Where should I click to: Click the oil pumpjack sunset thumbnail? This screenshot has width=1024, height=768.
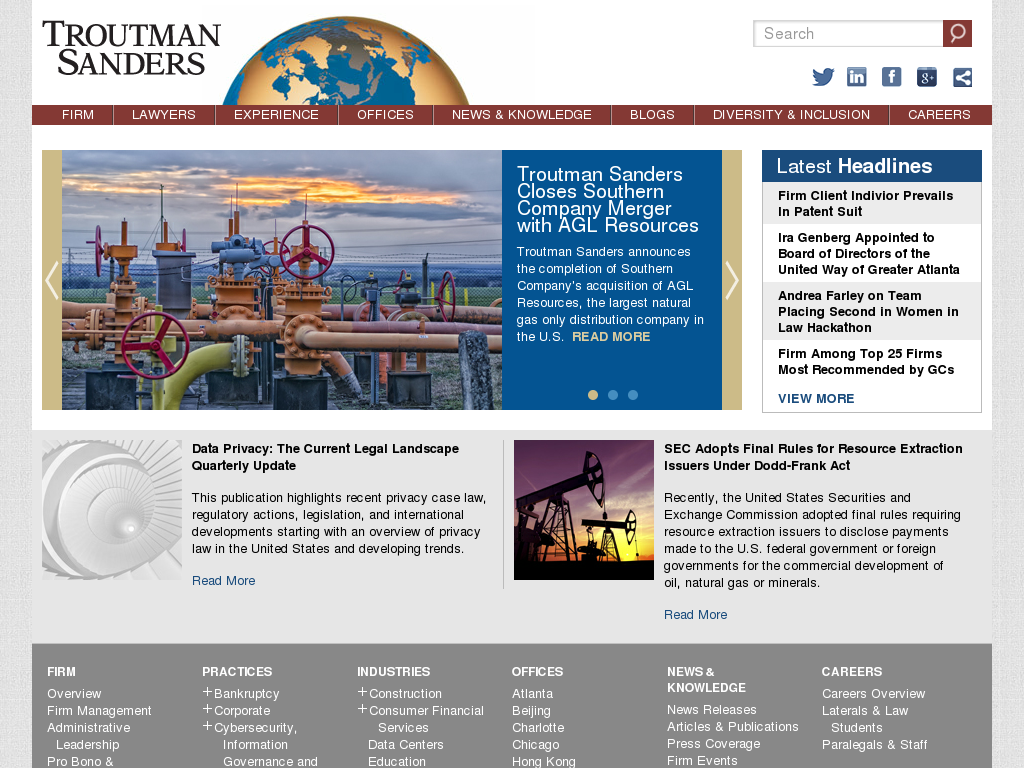(584, 509)
